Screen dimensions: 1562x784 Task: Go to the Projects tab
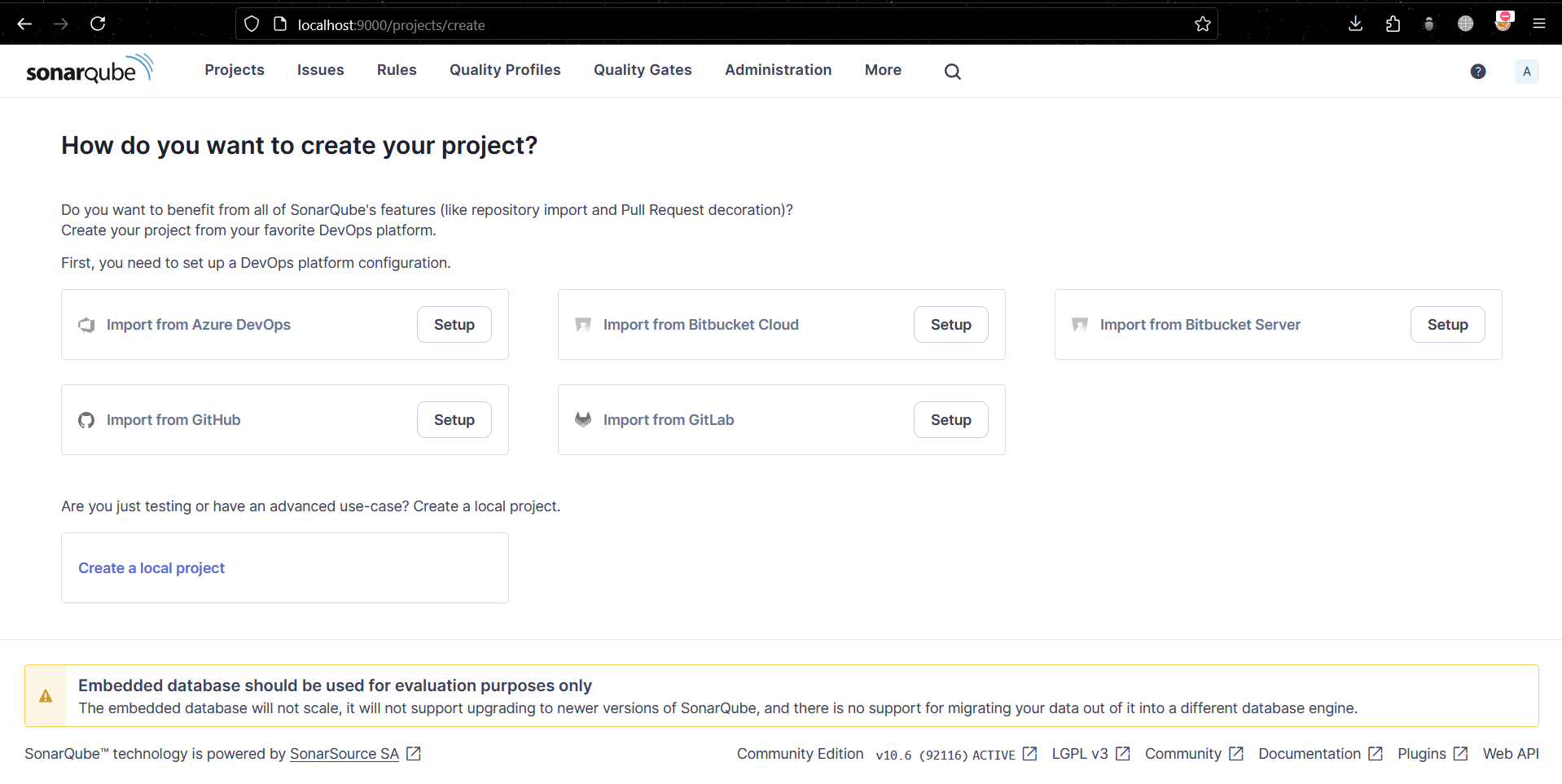(x=235, y=70)
